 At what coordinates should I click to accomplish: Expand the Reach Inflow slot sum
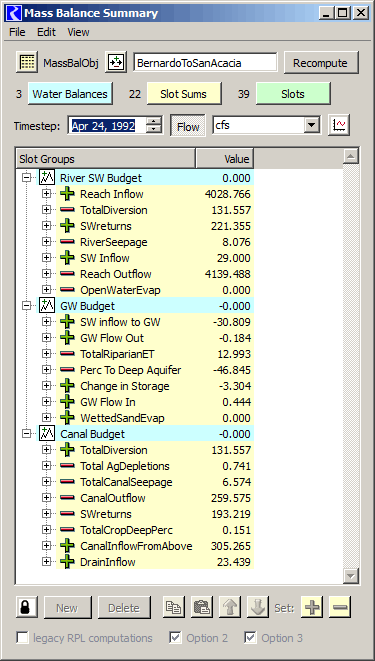click(46, 194)
